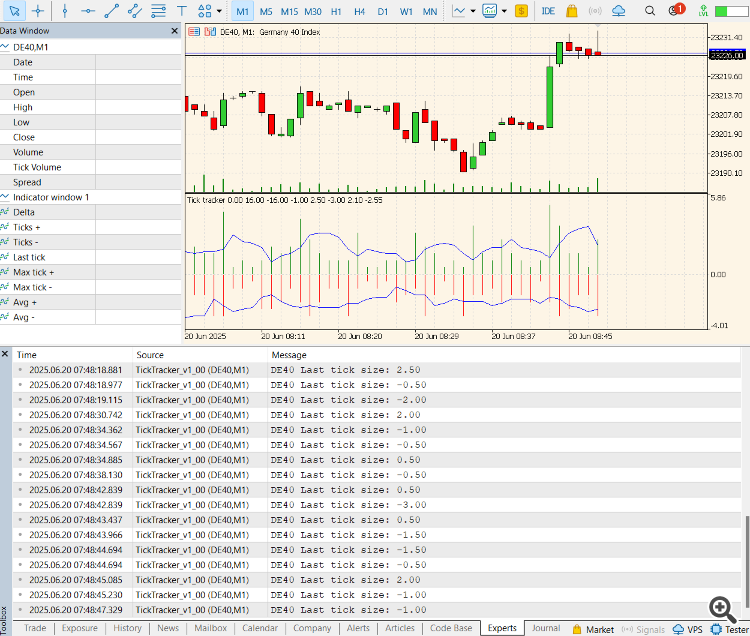
Task: Select the DE40,M1 data window header
Action: [90, 47]
